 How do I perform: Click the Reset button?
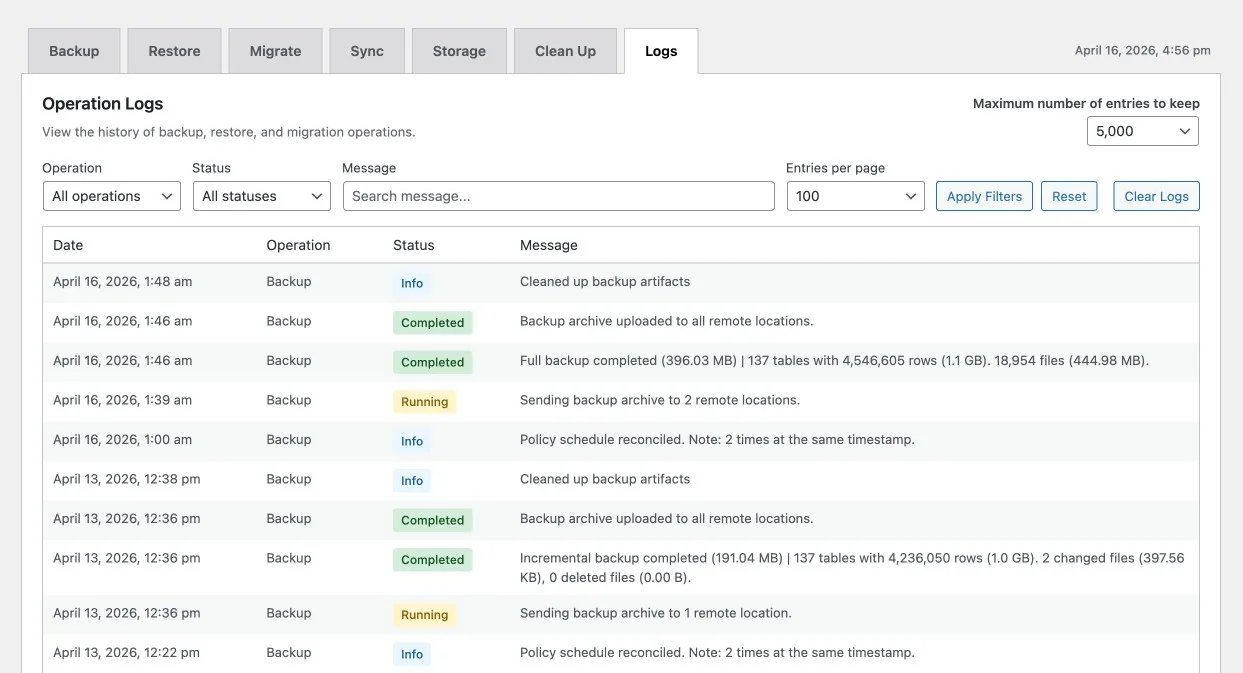tap(1068, 196)
